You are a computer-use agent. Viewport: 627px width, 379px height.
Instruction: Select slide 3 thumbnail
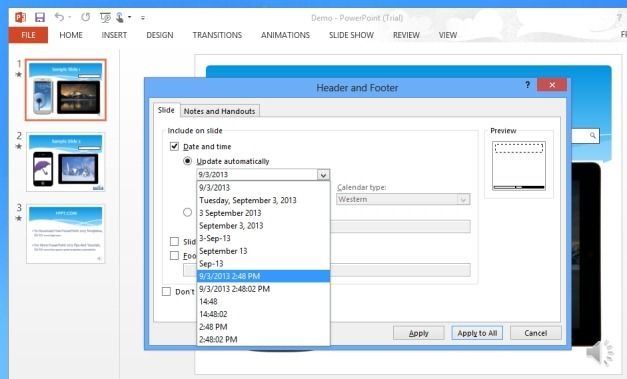(66, 234)
